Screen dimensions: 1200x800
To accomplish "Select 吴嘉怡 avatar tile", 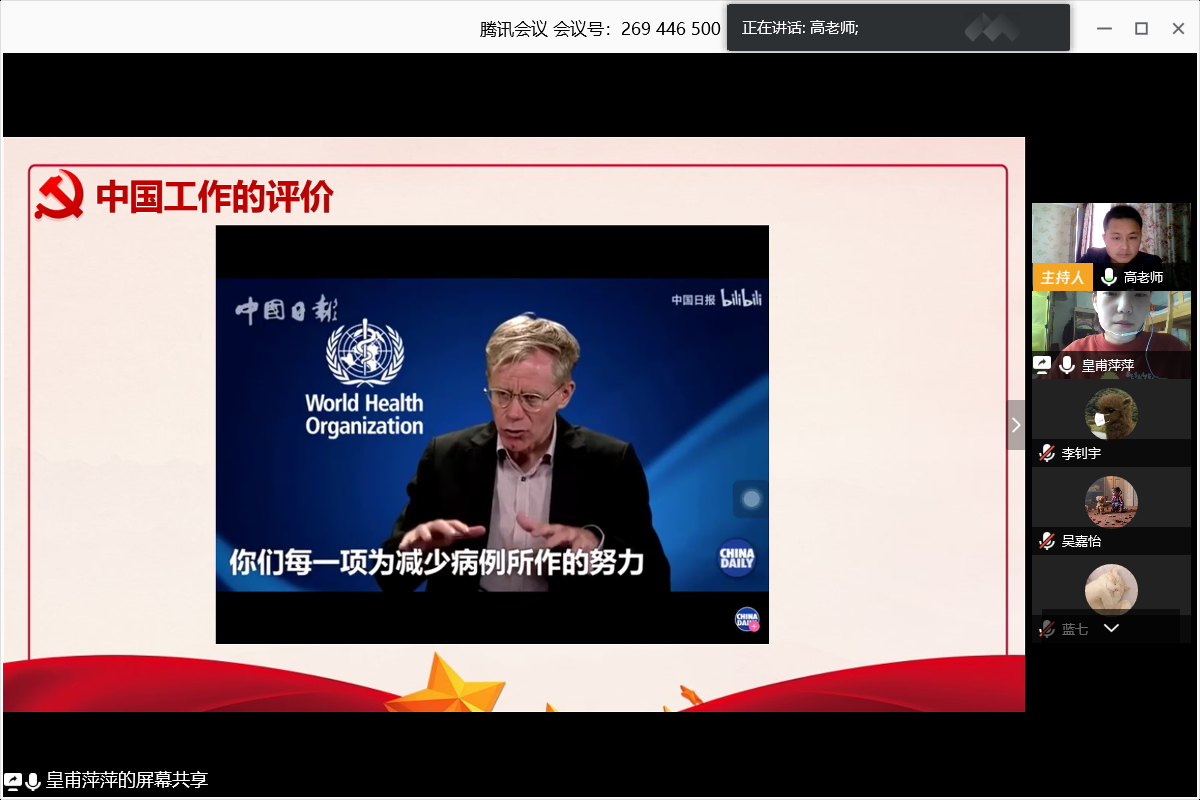I will point(1111,502).
